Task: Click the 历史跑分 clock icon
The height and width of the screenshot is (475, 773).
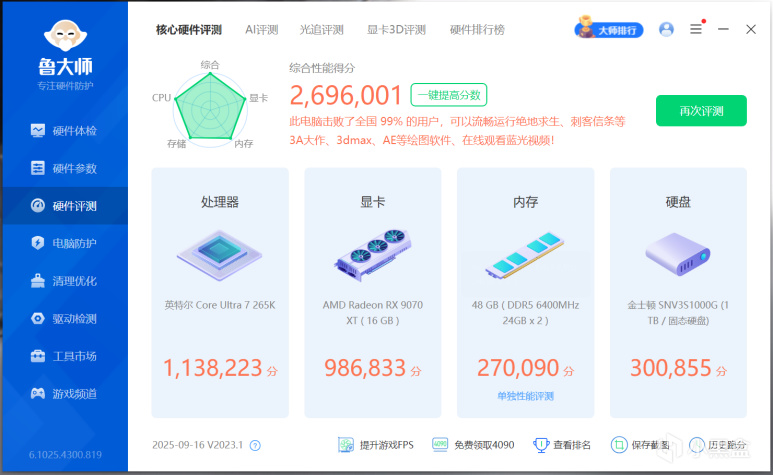Action: 697,445
